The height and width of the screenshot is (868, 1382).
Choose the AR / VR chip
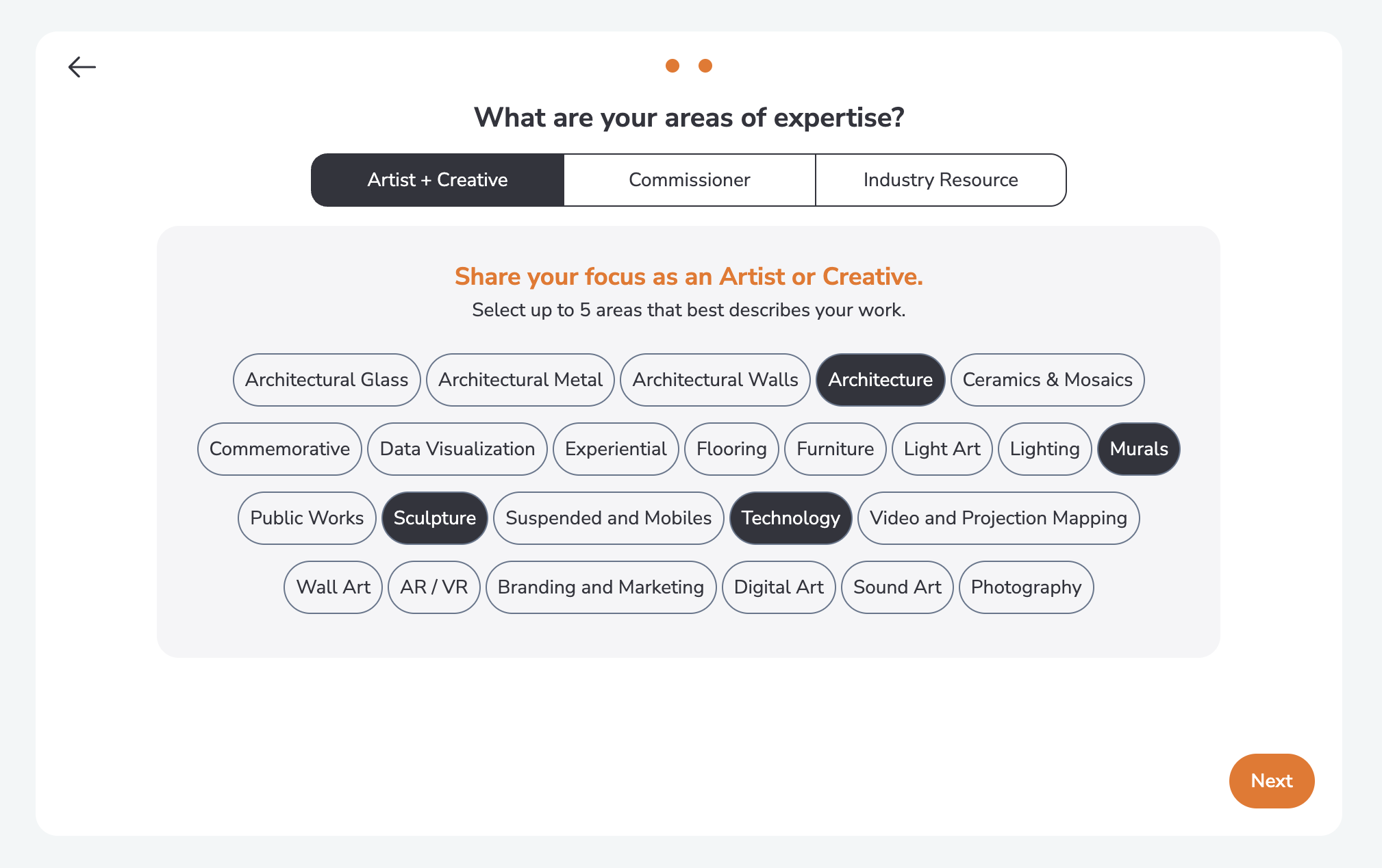(x=434, y=587)
